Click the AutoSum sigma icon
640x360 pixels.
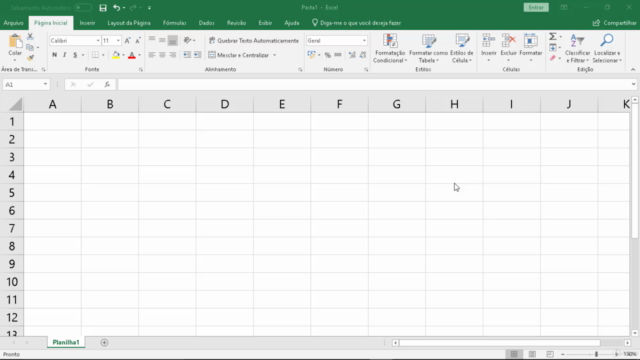(553, 37)
